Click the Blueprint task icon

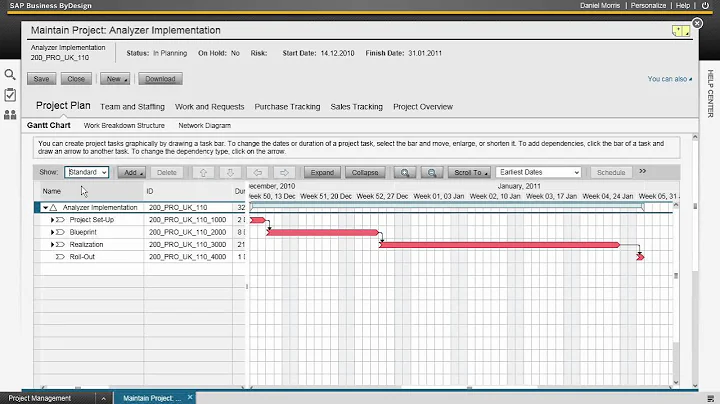point(60,232)
